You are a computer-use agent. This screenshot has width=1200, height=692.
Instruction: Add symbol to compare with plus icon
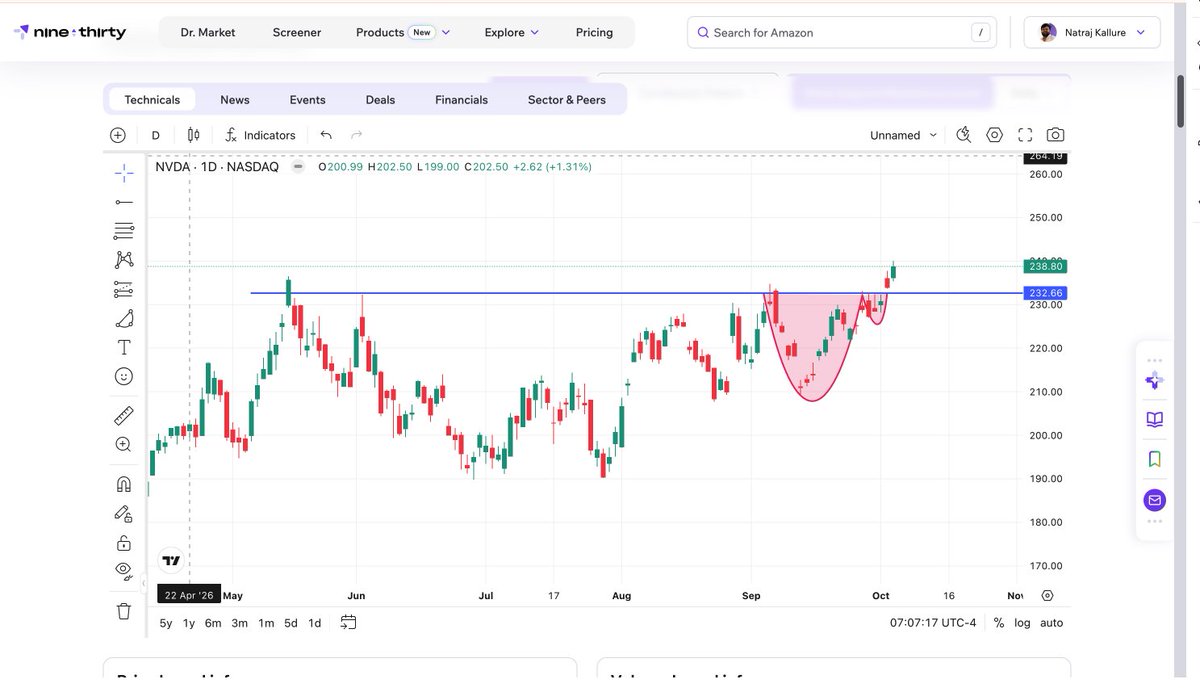tap(118, 135)
